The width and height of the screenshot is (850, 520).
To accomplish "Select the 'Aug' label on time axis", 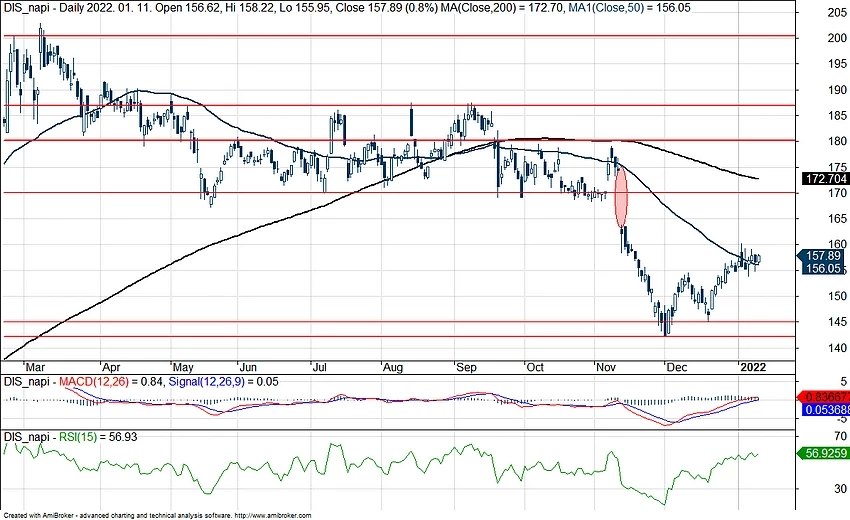I will [x=393, y=367].
